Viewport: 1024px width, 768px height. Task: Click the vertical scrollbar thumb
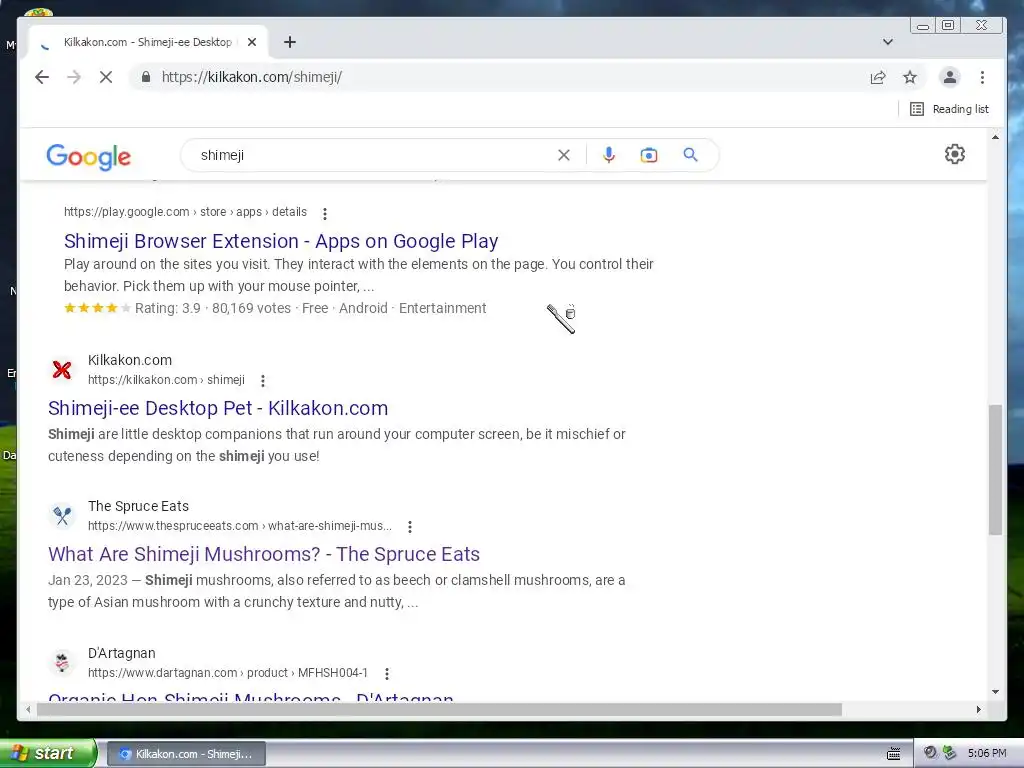(995, 470)
